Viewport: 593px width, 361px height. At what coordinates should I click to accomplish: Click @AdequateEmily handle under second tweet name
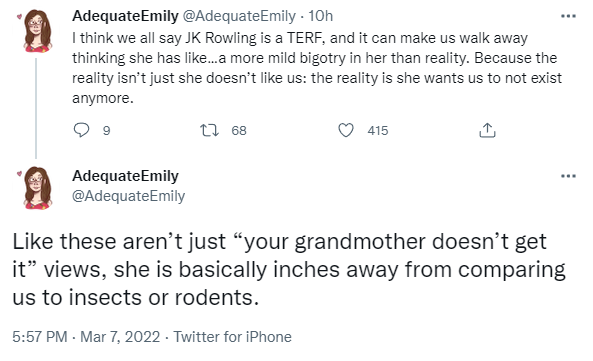pyautogui.click(x=129, y=196)
